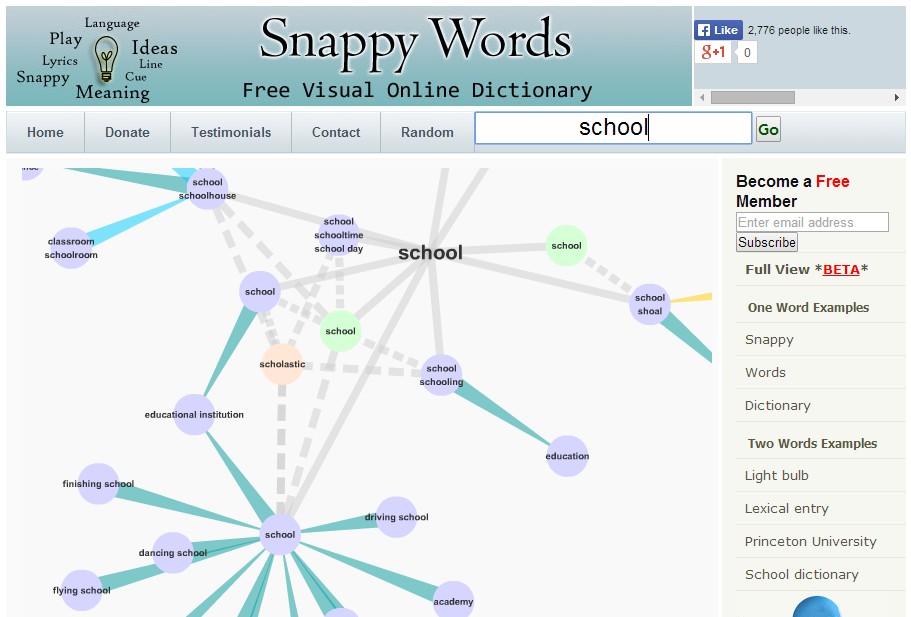Click the 'academy' node in the word map
The height and width of the screenshot is (617, 911).
pyautogui.click(x=453, y=601)
